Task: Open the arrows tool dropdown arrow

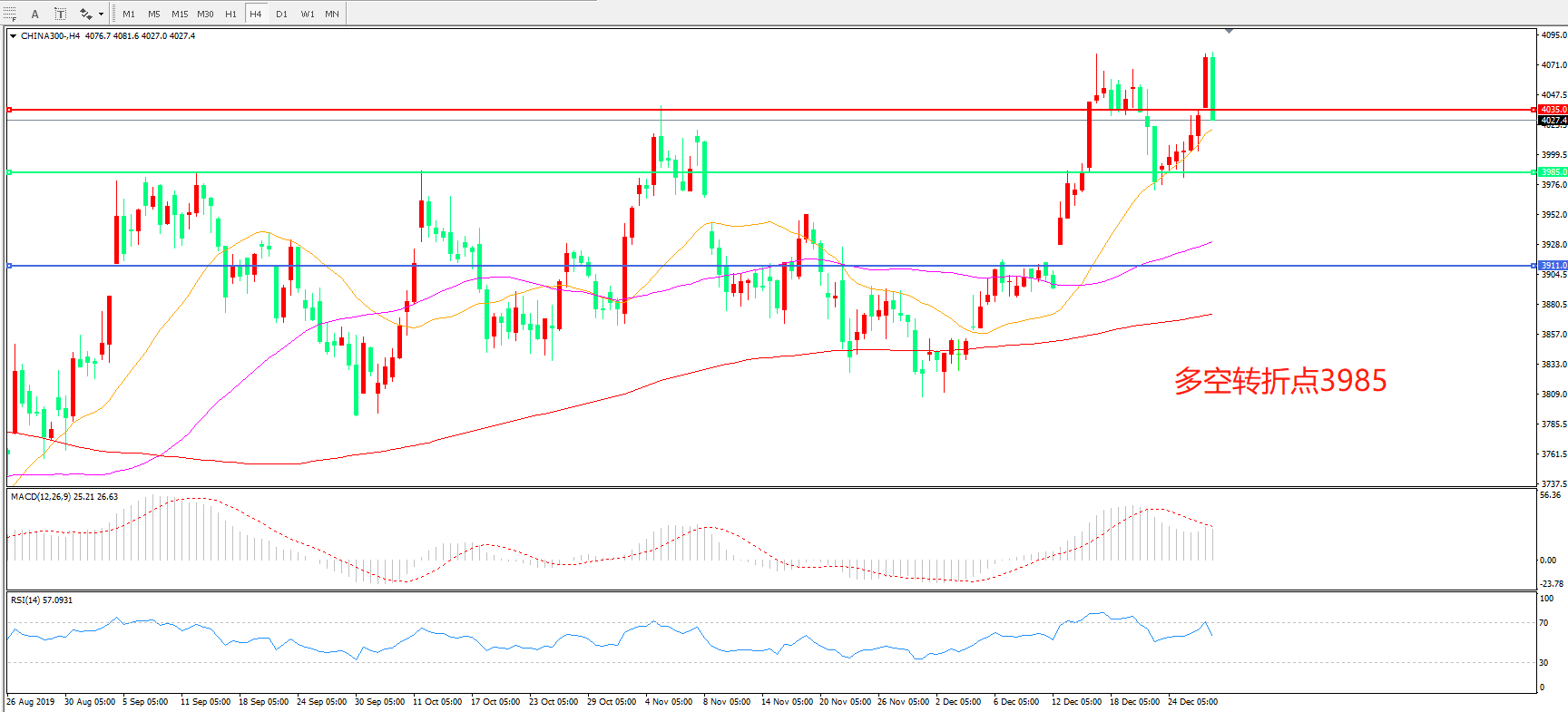Action: tap(101, 14)
